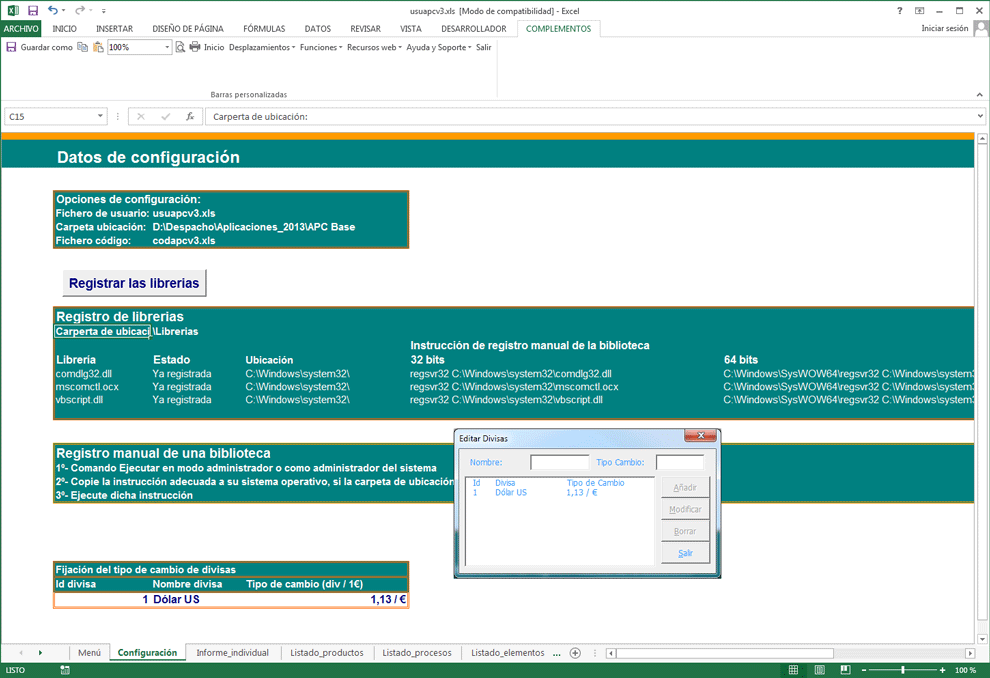
Task: Click the 100 % zoom level in status bar
Action: click(965, 670)
